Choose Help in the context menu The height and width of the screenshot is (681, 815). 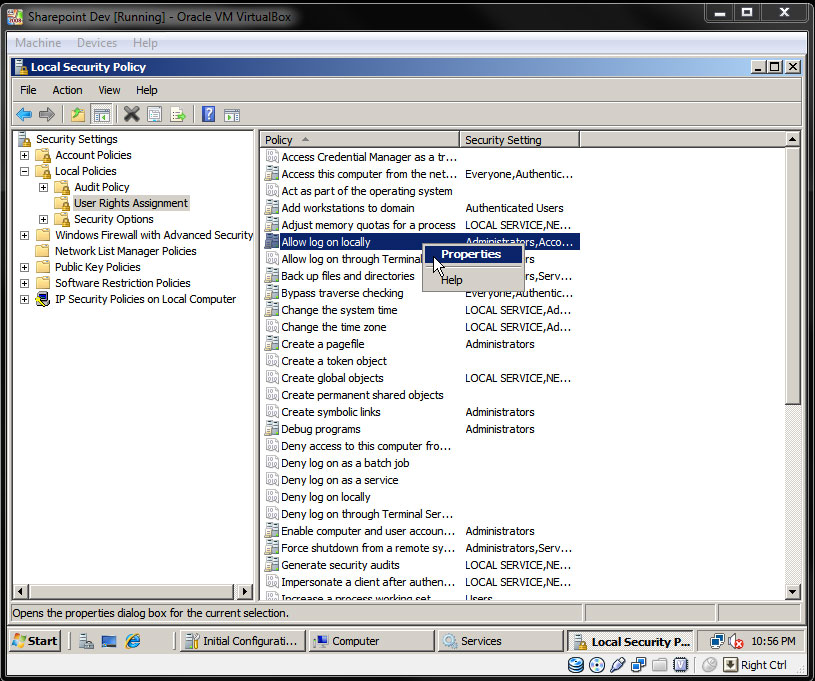[472, 280]
